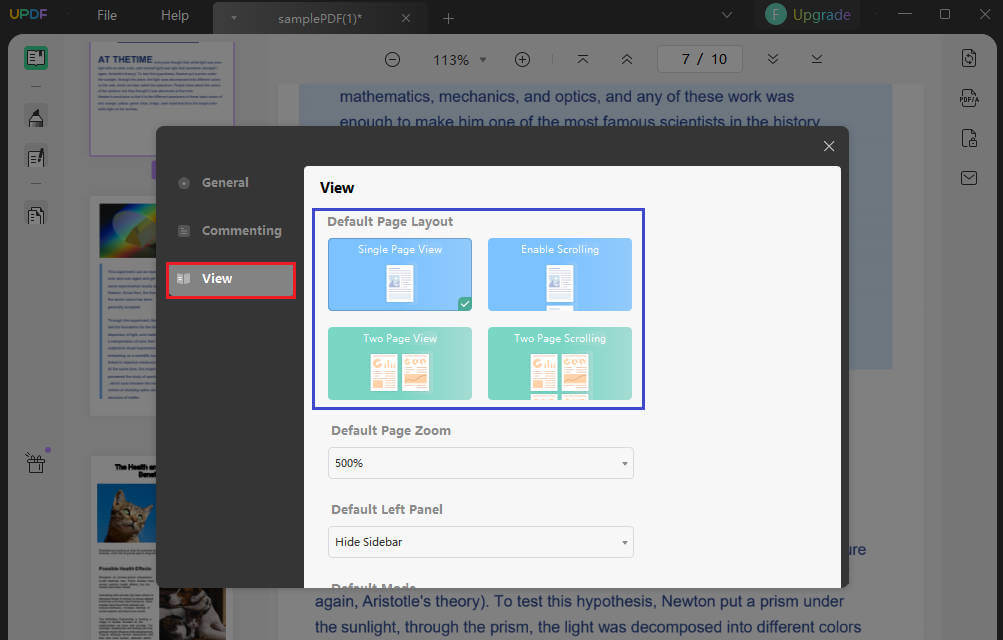Select the General settings category

224,182
